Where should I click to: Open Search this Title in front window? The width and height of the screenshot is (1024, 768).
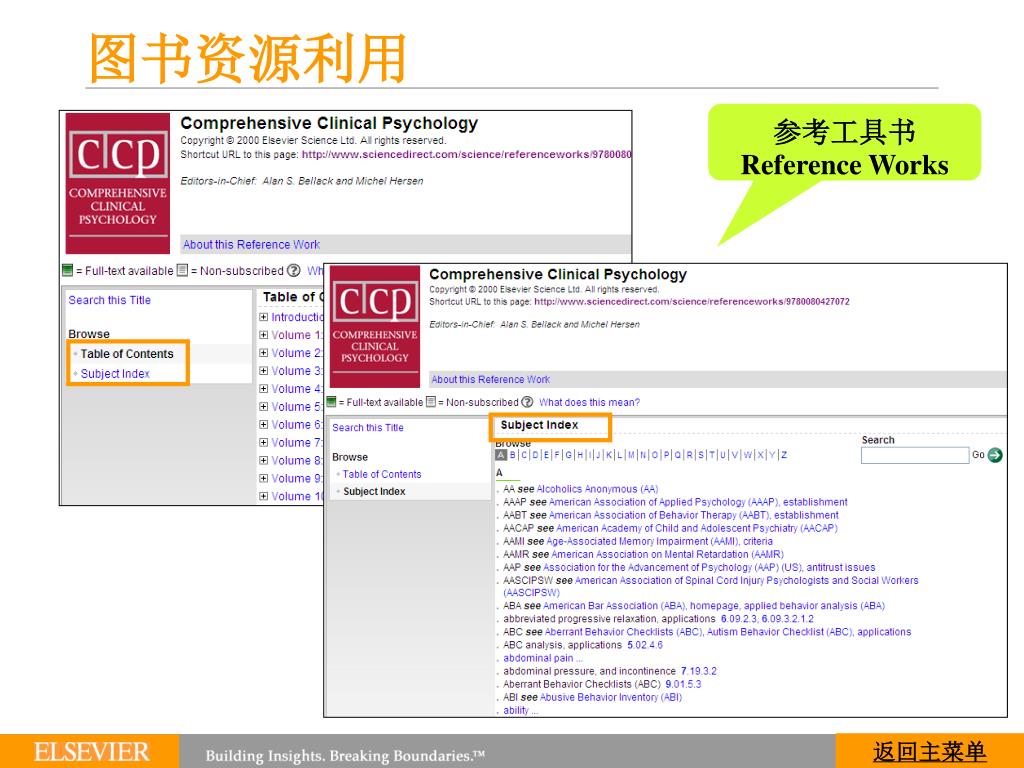368,428
